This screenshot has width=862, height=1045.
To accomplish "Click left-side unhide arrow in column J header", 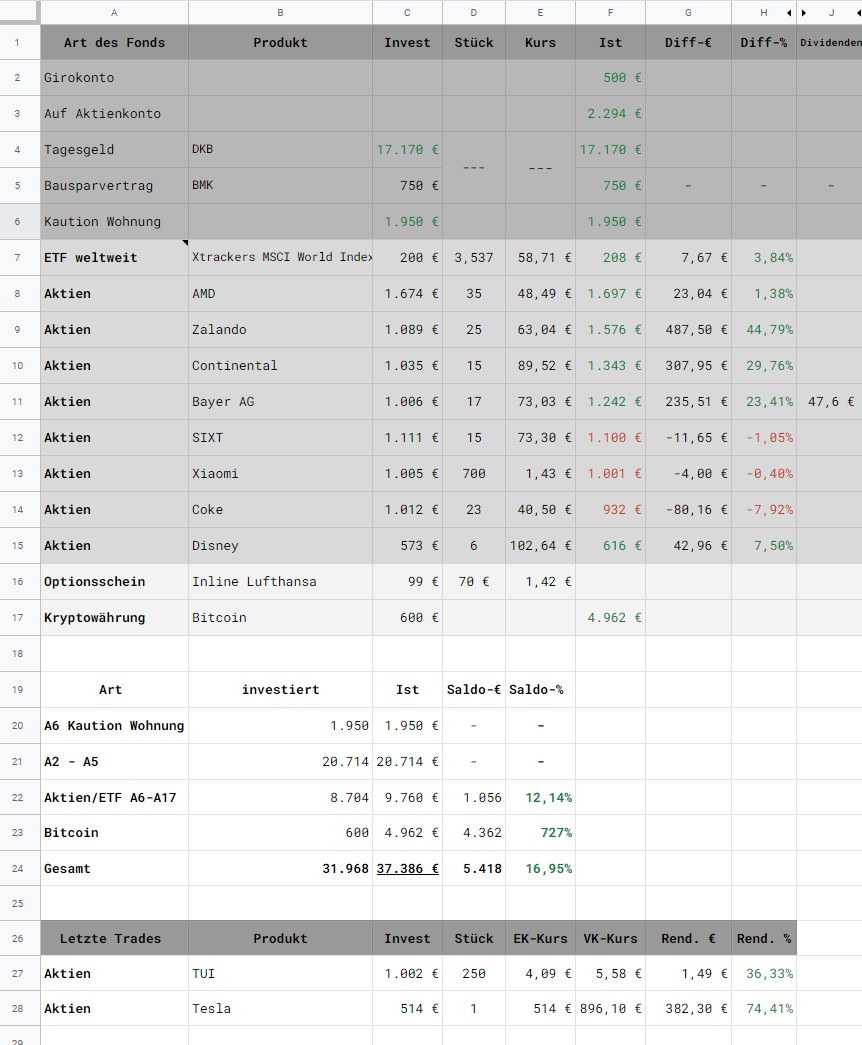I will pos(804,13).
